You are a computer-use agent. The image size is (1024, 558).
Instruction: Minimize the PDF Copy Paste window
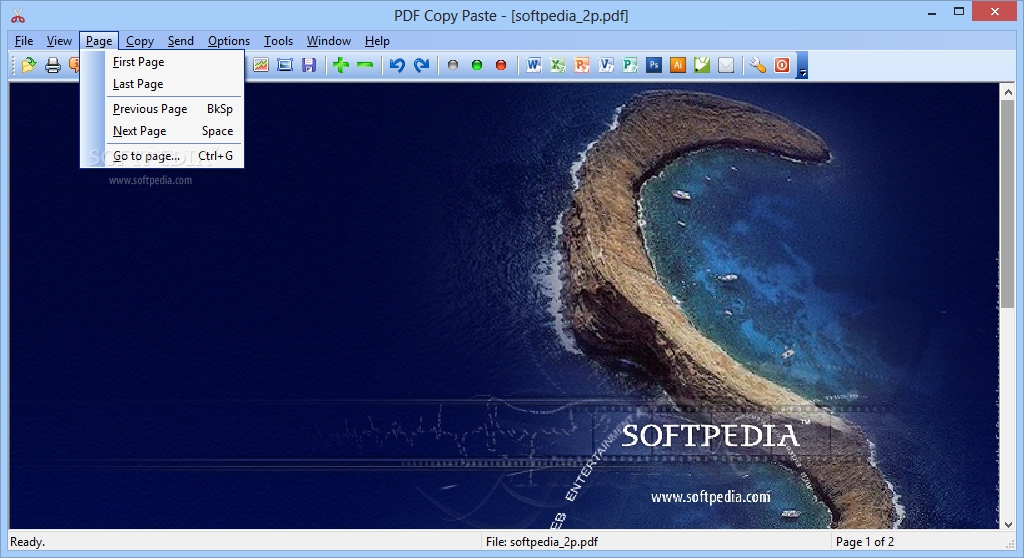click(932, 12)
